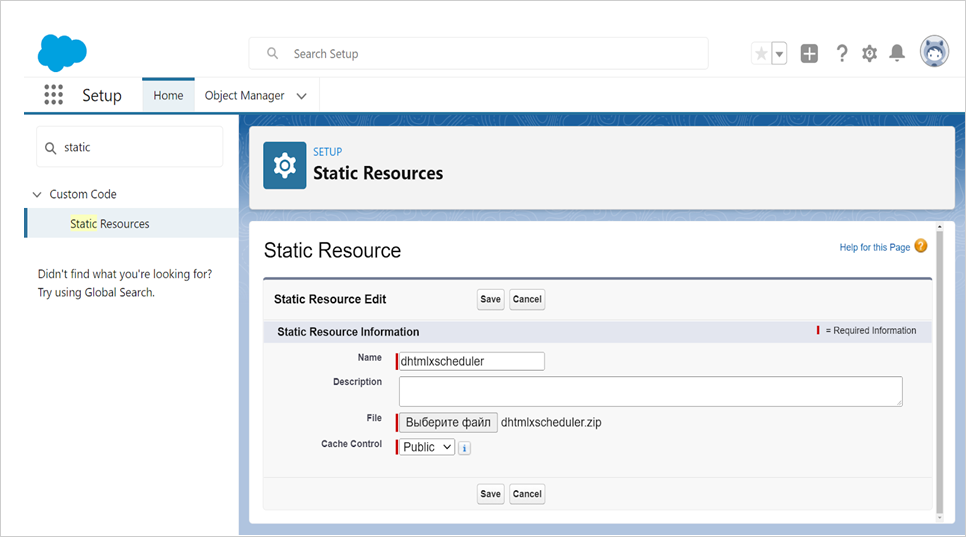
Task: Open the App Launcher grid icon
Action: click(54, 95)
